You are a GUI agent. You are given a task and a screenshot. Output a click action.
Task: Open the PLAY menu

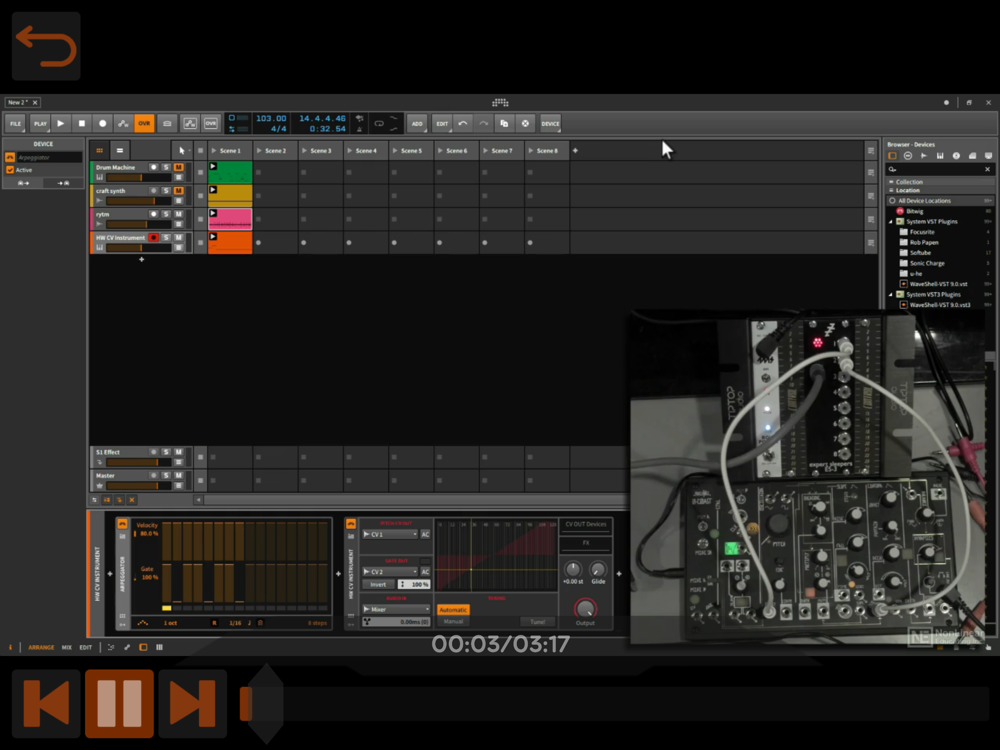pyautogui.click(x=40, y=123)
